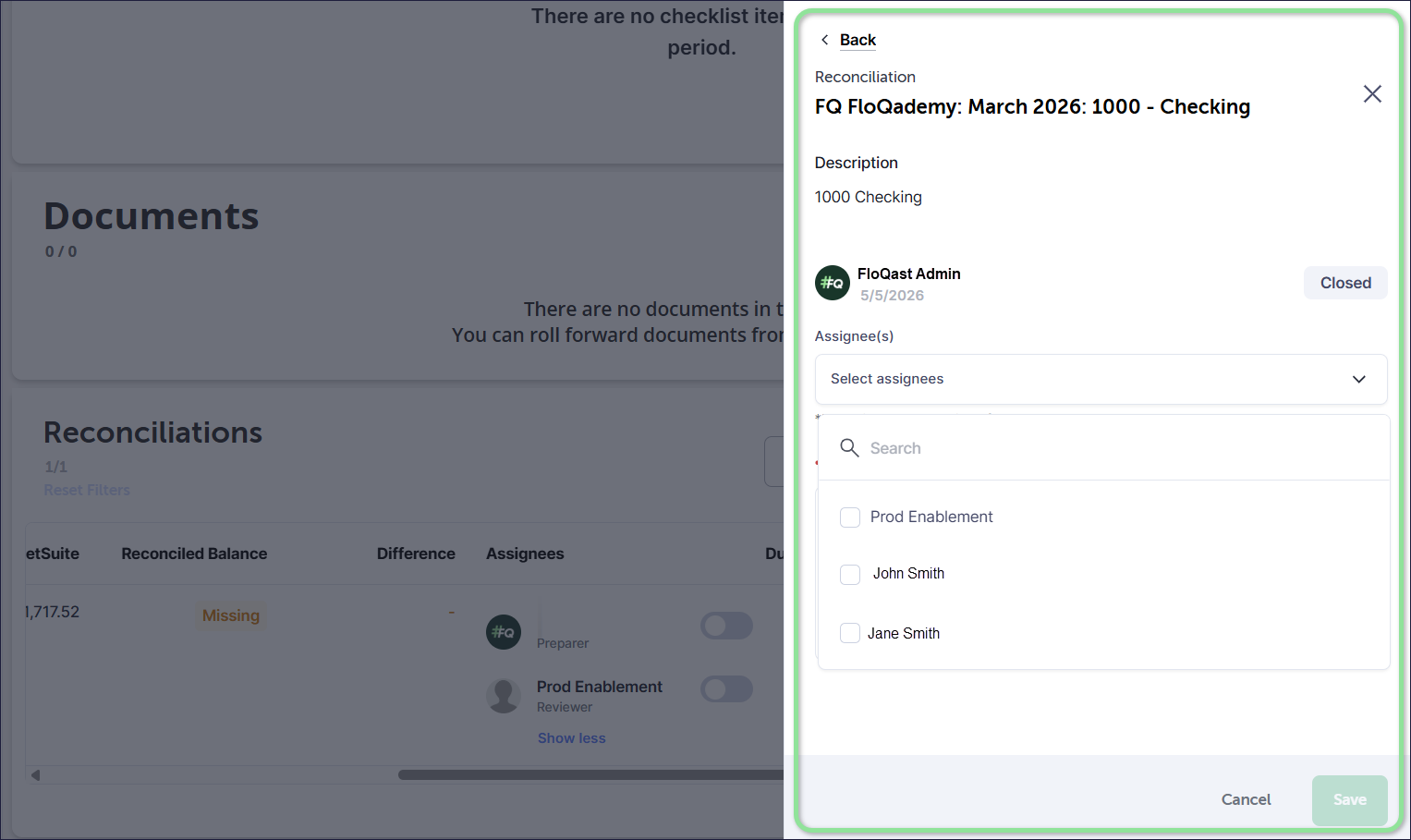Toggle the Prod Enablement Reviewer switch

click(x=726, y=688)
